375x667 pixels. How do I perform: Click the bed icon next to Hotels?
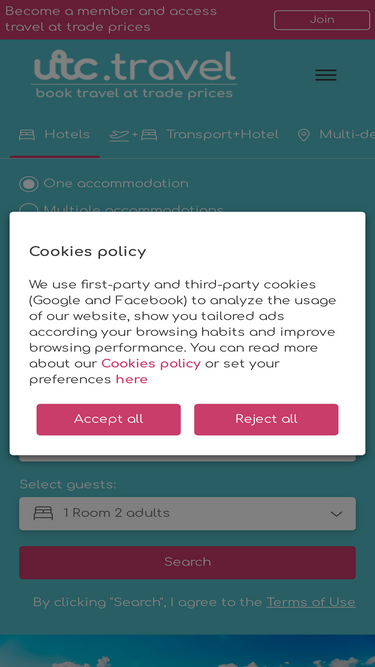coord(27,135)
